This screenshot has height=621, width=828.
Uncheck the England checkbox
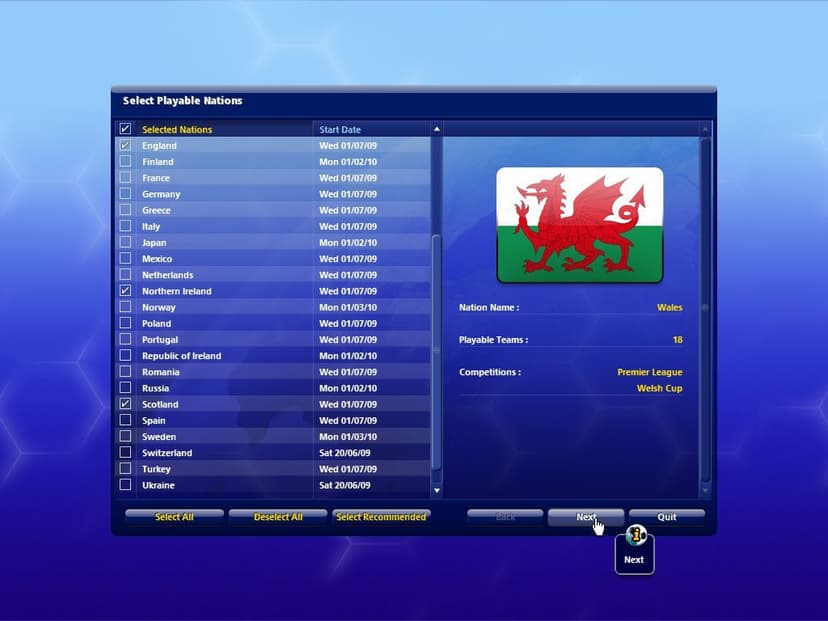[125, 145]
